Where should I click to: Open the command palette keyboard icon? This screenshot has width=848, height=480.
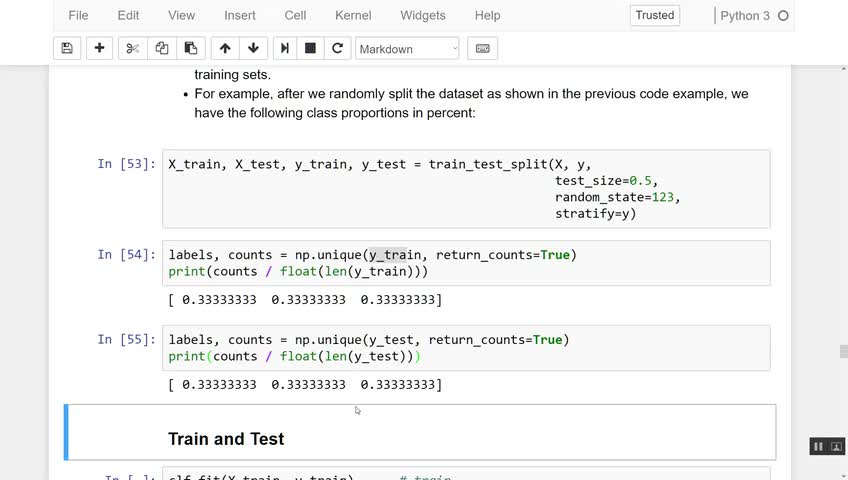tap(482, 48)
